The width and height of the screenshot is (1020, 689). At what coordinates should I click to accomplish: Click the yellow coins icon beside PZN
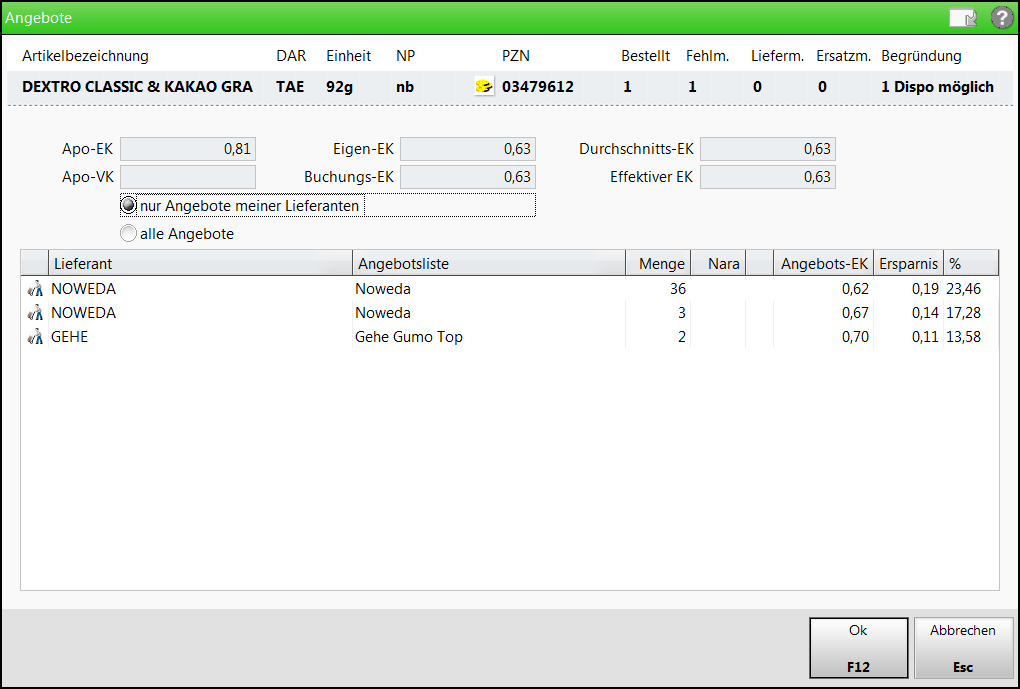(x=483, y=86)
